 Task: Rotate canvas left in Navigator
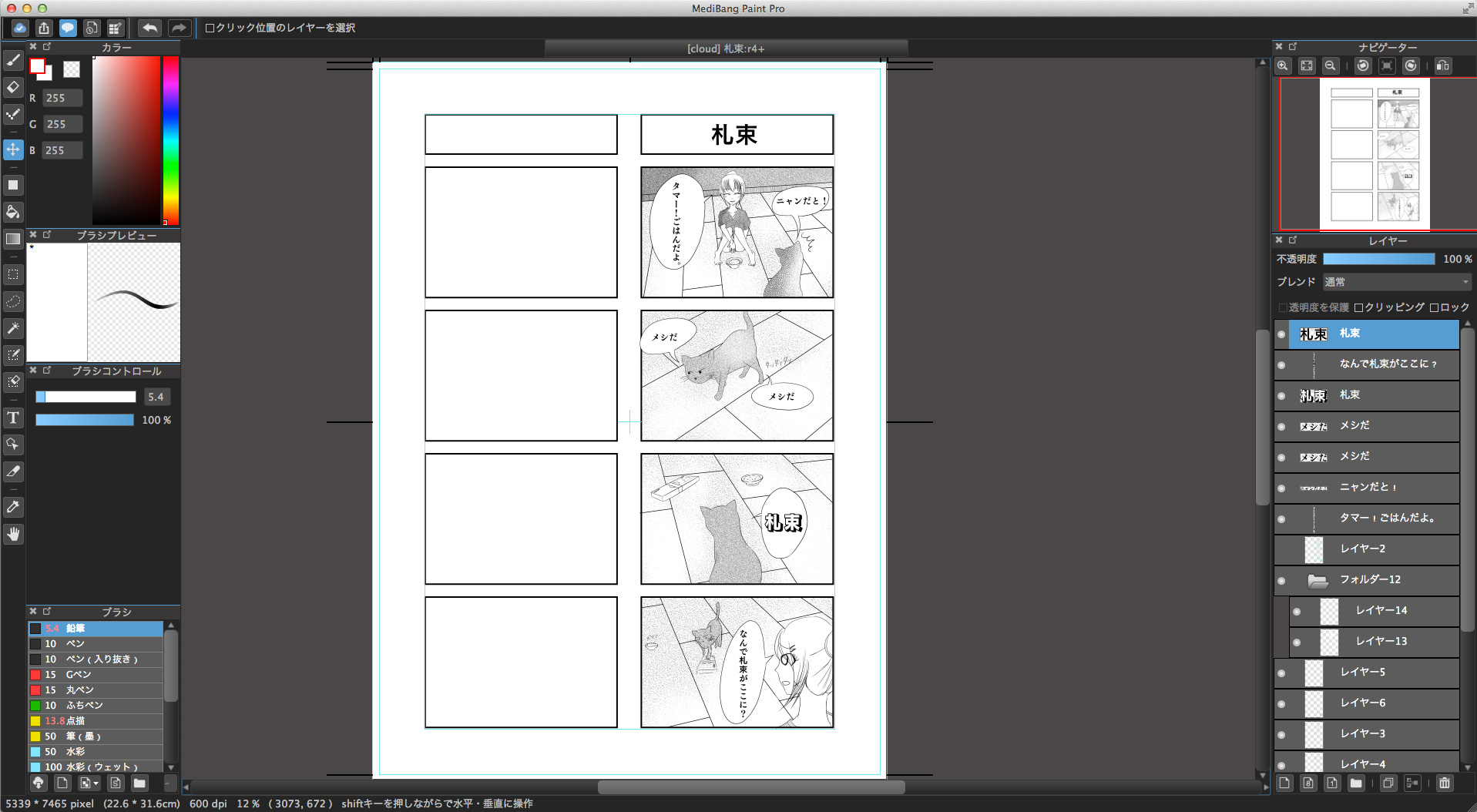tap(1363, 65)
